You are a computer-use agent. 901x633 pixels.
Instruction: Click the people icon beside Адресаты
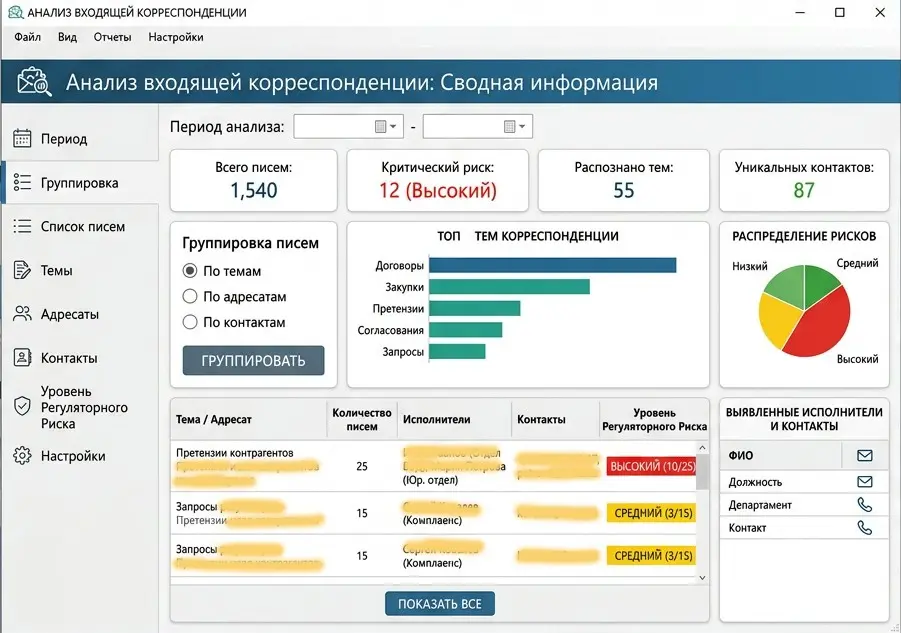[x=22, y=314]
